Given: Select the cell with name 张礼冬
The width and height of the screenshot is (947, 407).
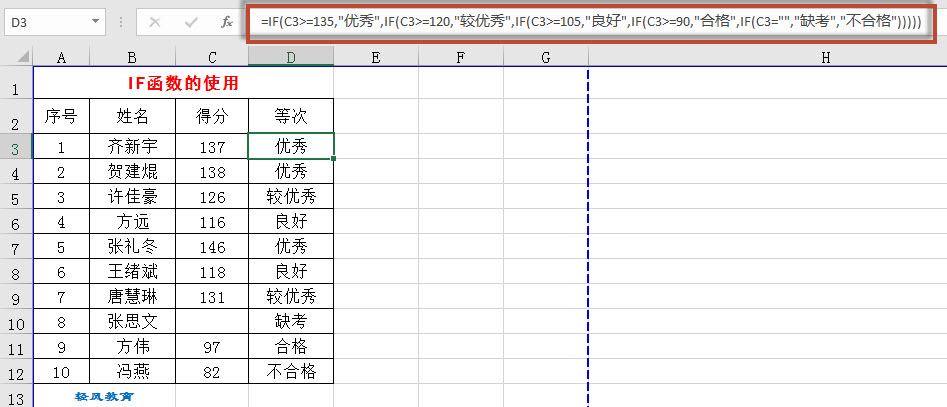Looking at the screenshot, I should point(132,246).
